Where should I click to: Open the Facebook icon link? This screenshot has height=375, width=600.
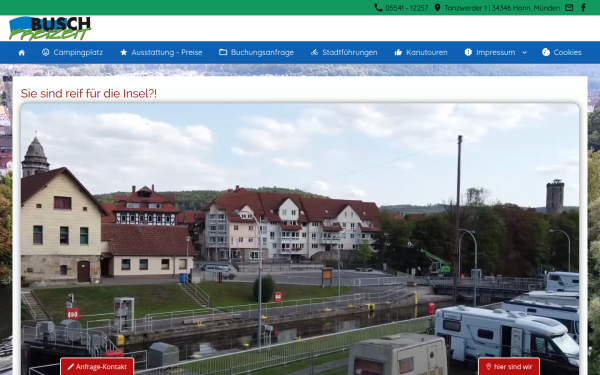pyautogui.click(x=584, y=8)
